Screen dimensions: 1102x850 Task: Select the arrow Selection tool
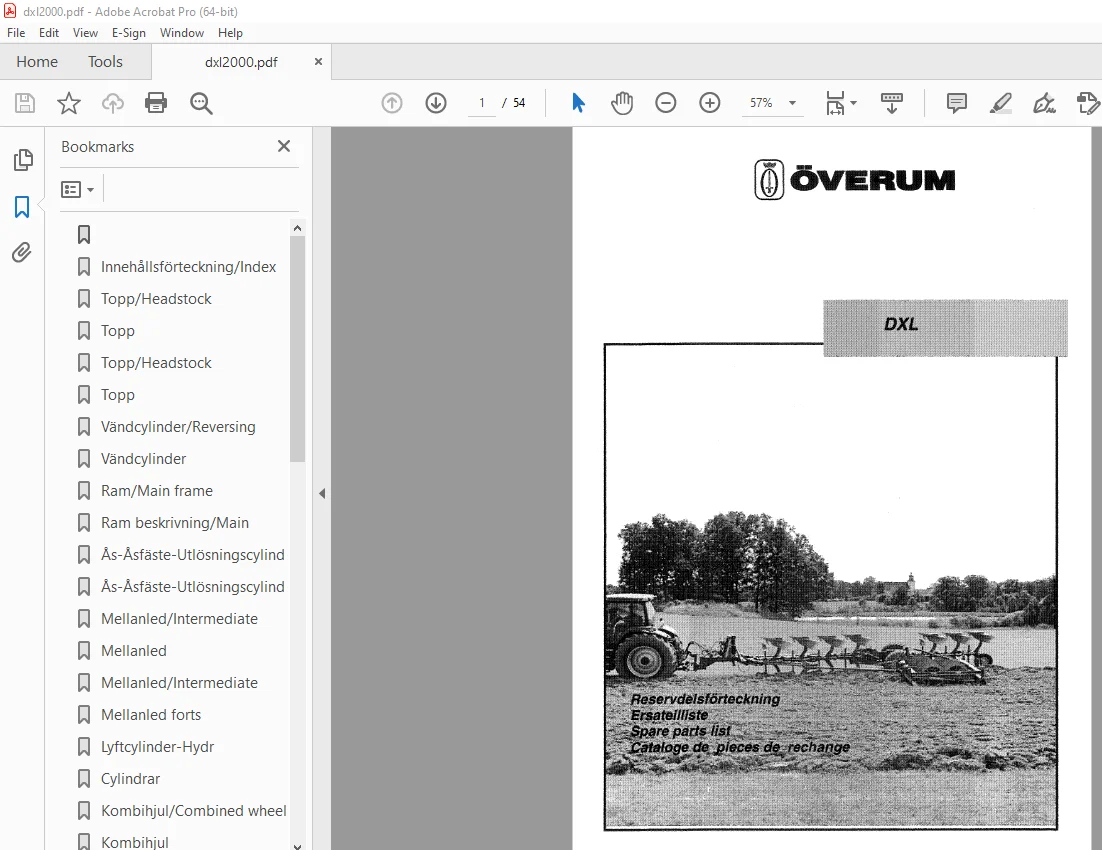pyautogui.click(x=578, y=103)
